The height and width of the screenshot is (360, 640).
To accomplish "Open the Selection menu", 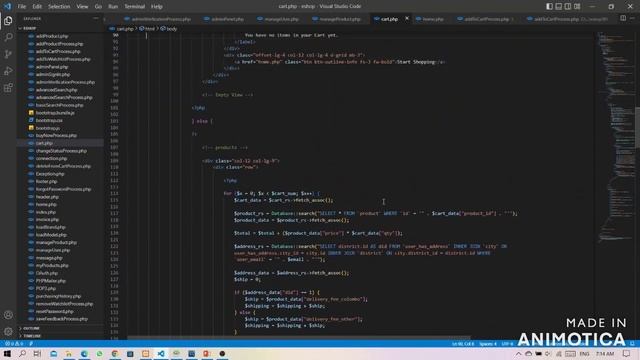I will 59,7.
